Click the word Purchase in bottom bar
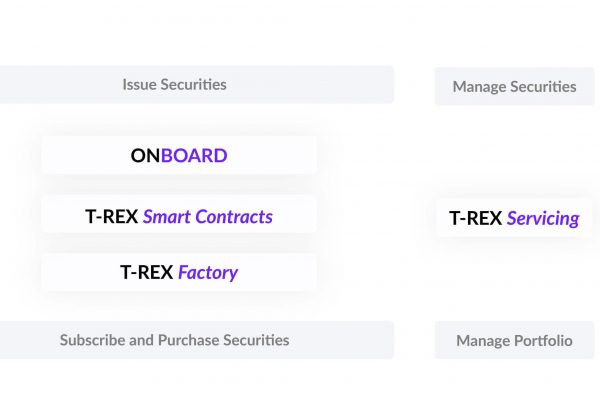 click(x=189, y=340)
